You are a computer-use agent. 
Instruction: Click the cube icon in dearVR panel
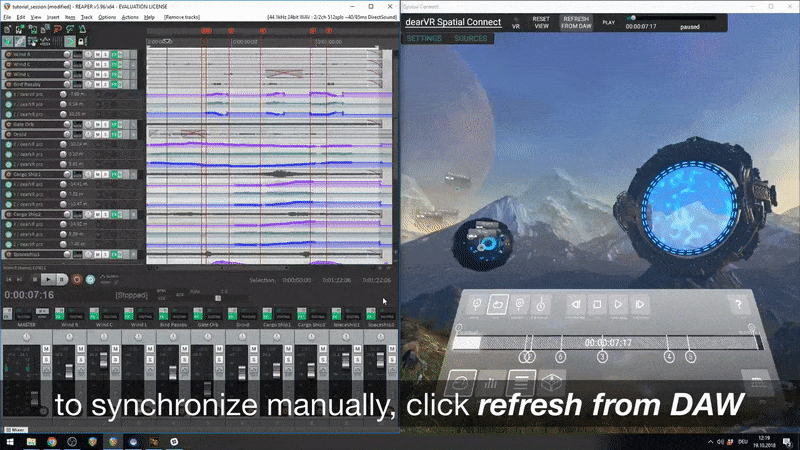coord(552,382)
